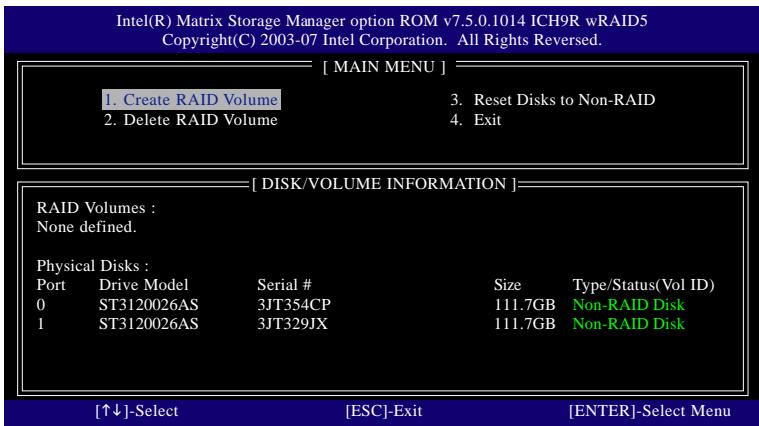Click the Intel Matrix Storage Manager title line

click(x=381, y=21)
